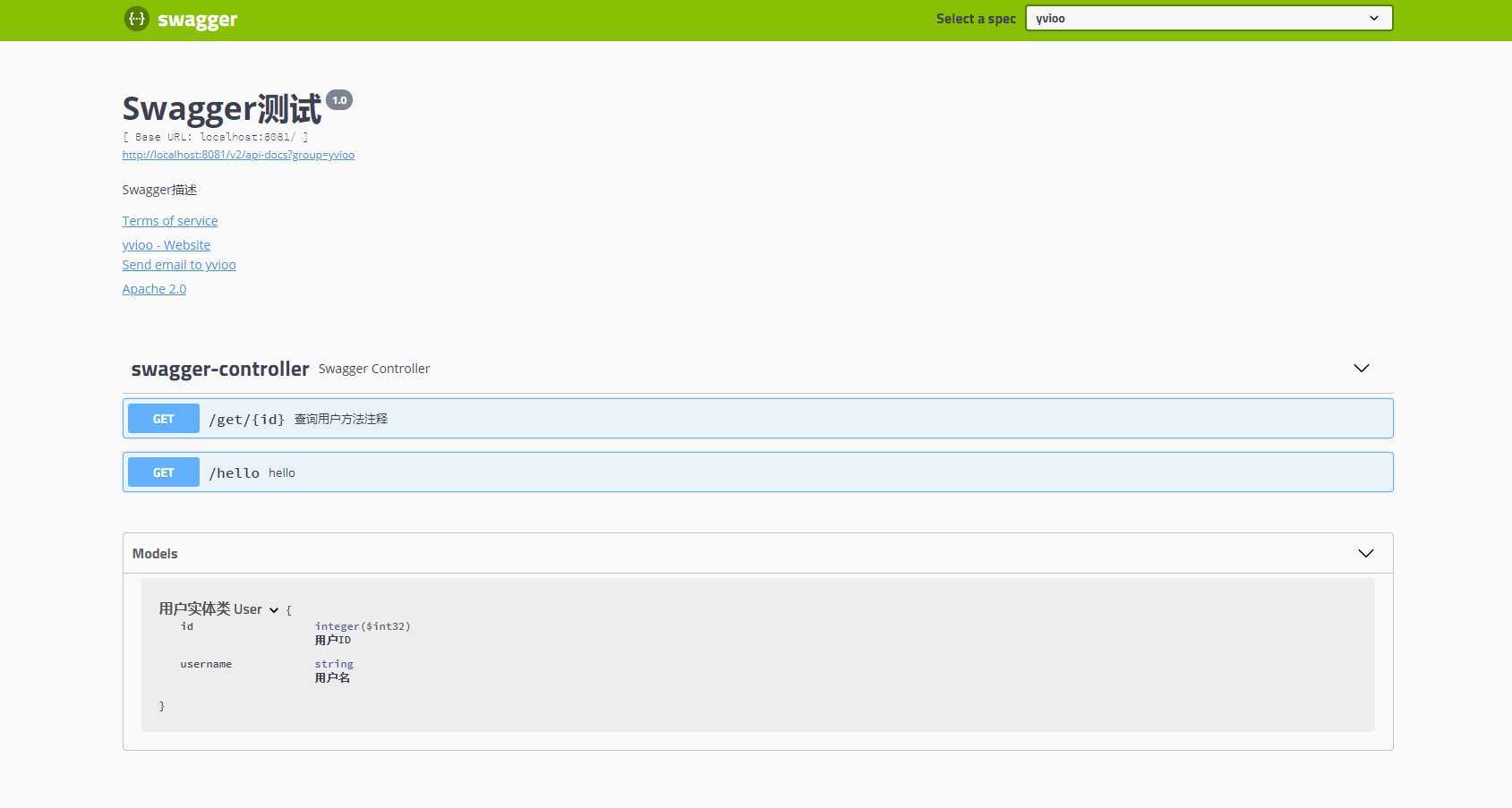
Task: Click Send email to yvioo
Action: pos(179,265)
